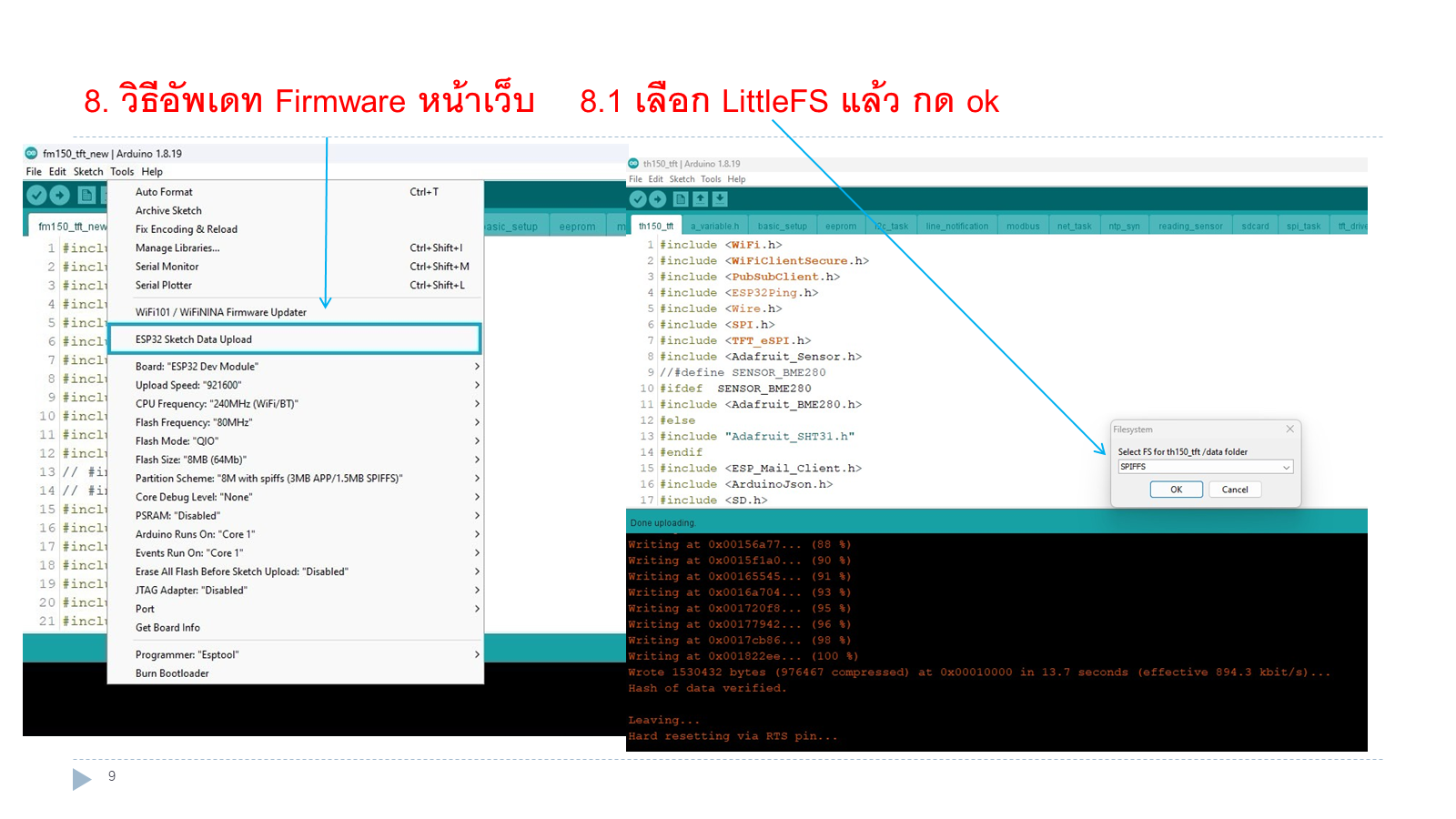Switch to reading_sensor tab

[1190, 226]
